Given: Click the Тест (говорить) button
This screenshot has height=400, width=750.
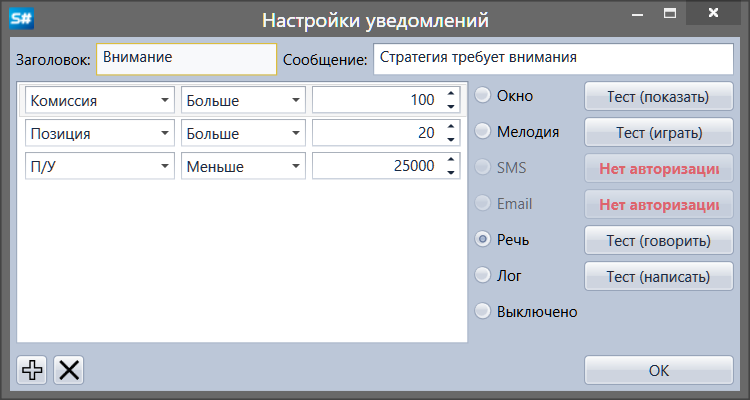Looking at the screenshot, I should click(x=659, y=240).
